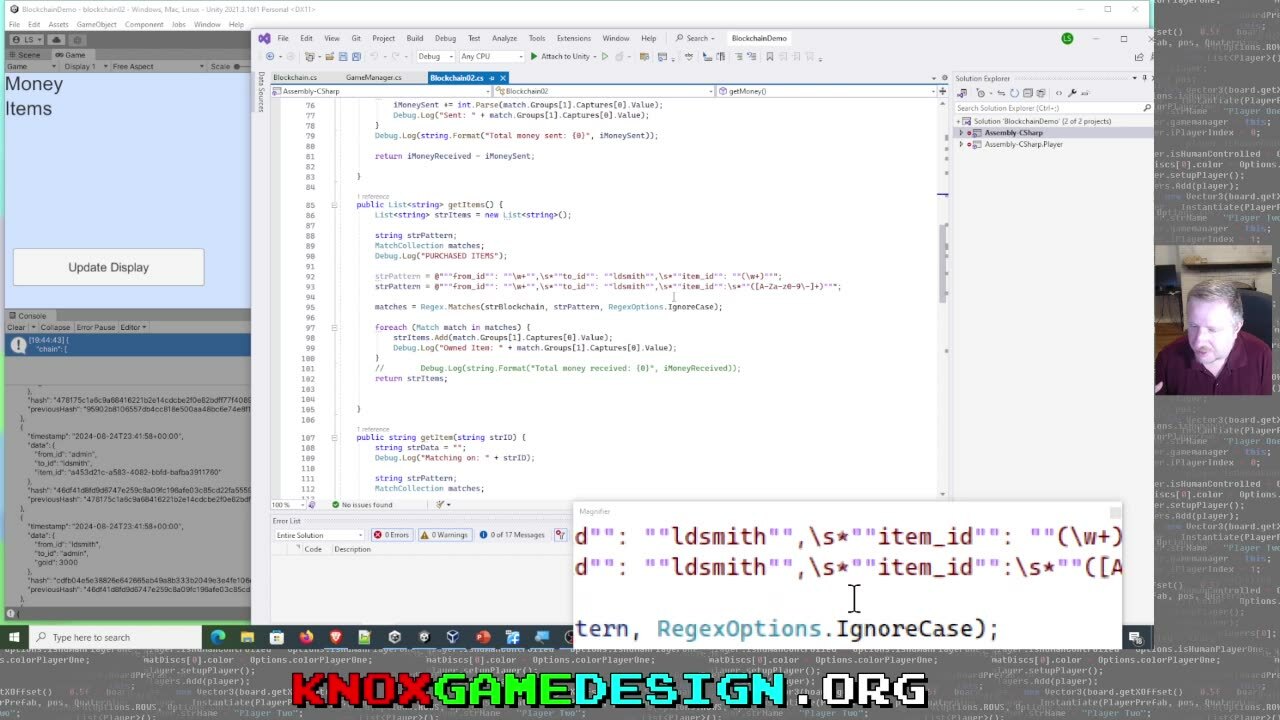The image size is (1280, 720).
Task: Open the Any CPU platform dropdown
Action: click(491, 56)
